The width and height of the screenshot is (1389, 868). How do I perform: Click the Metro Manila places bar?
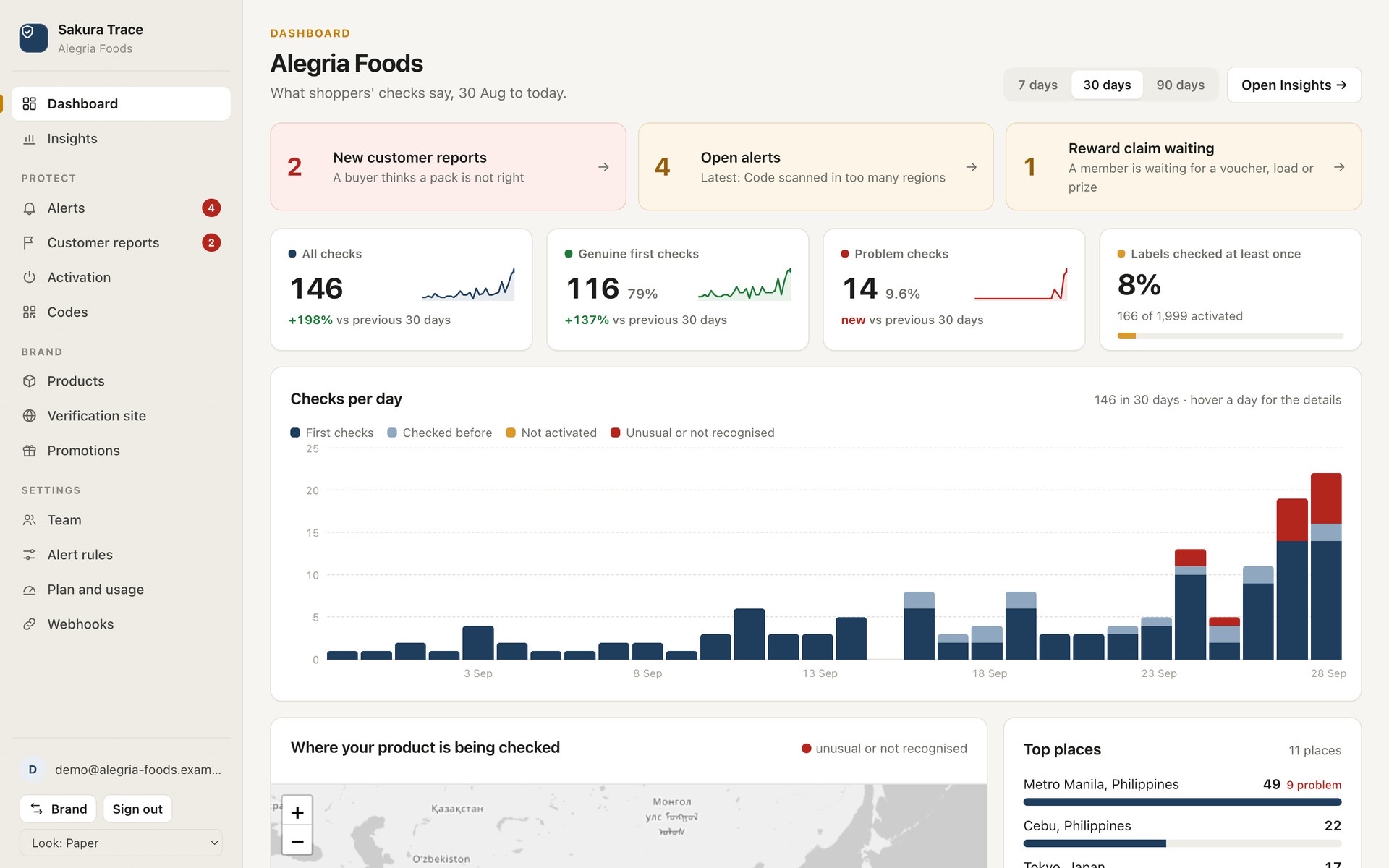1182,802
